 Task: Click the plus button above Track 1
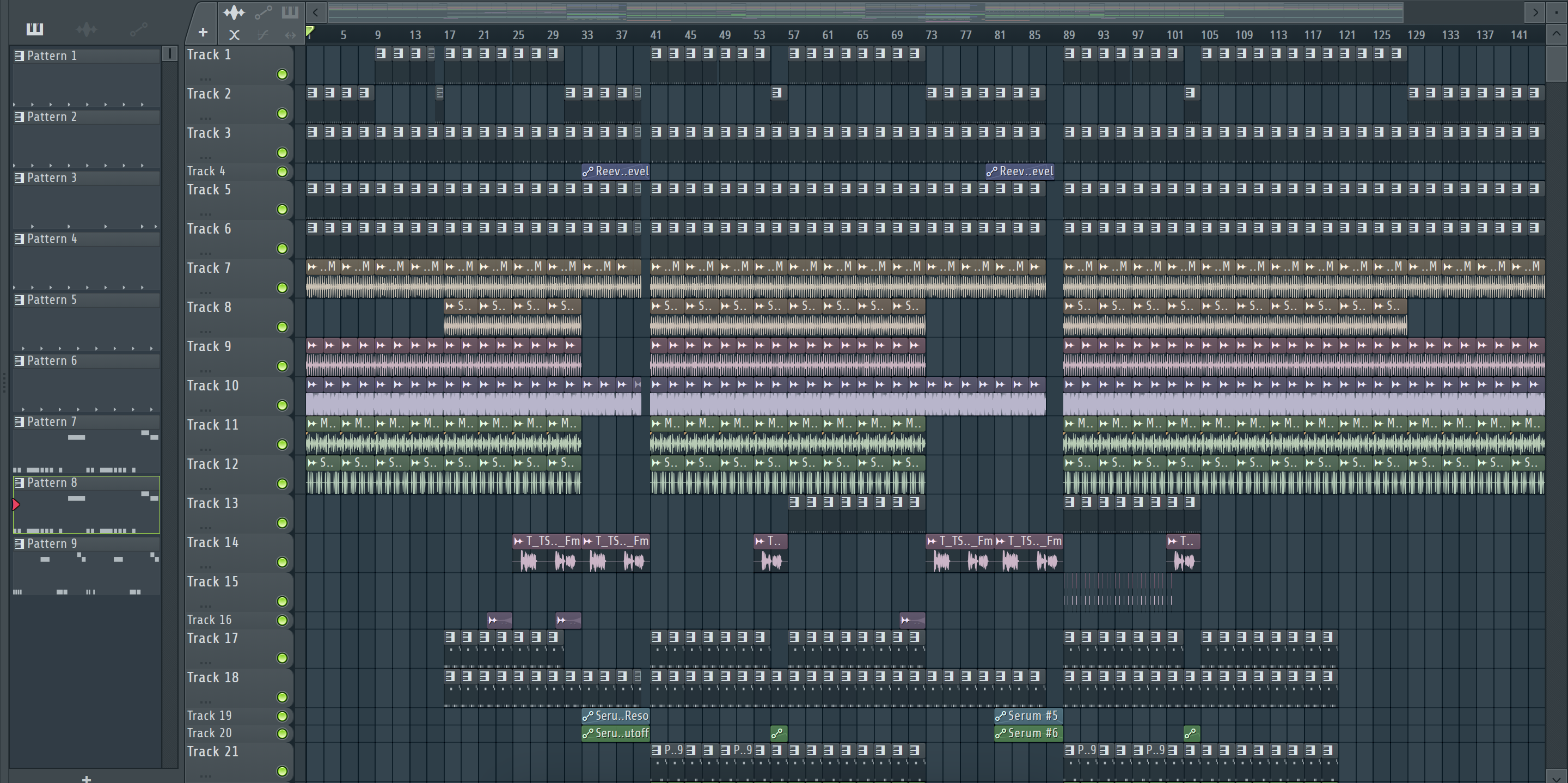point(203,32)
